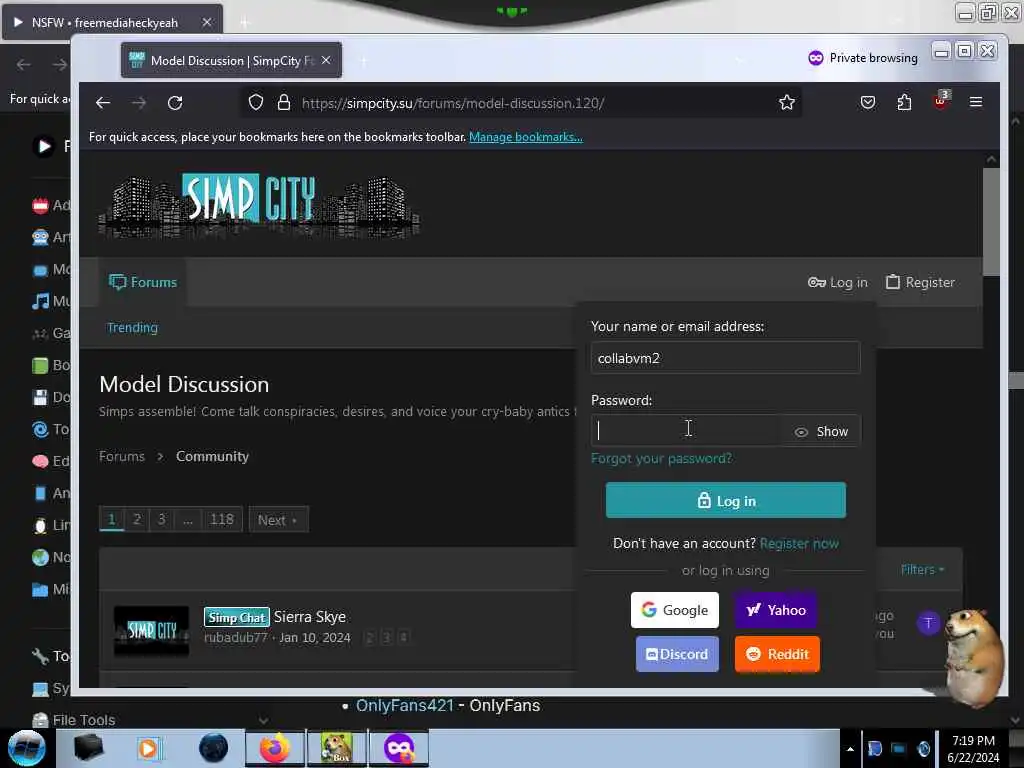Expand the Filters dropdown
The width and height of the screenshot is (1024, 768).
922,569
